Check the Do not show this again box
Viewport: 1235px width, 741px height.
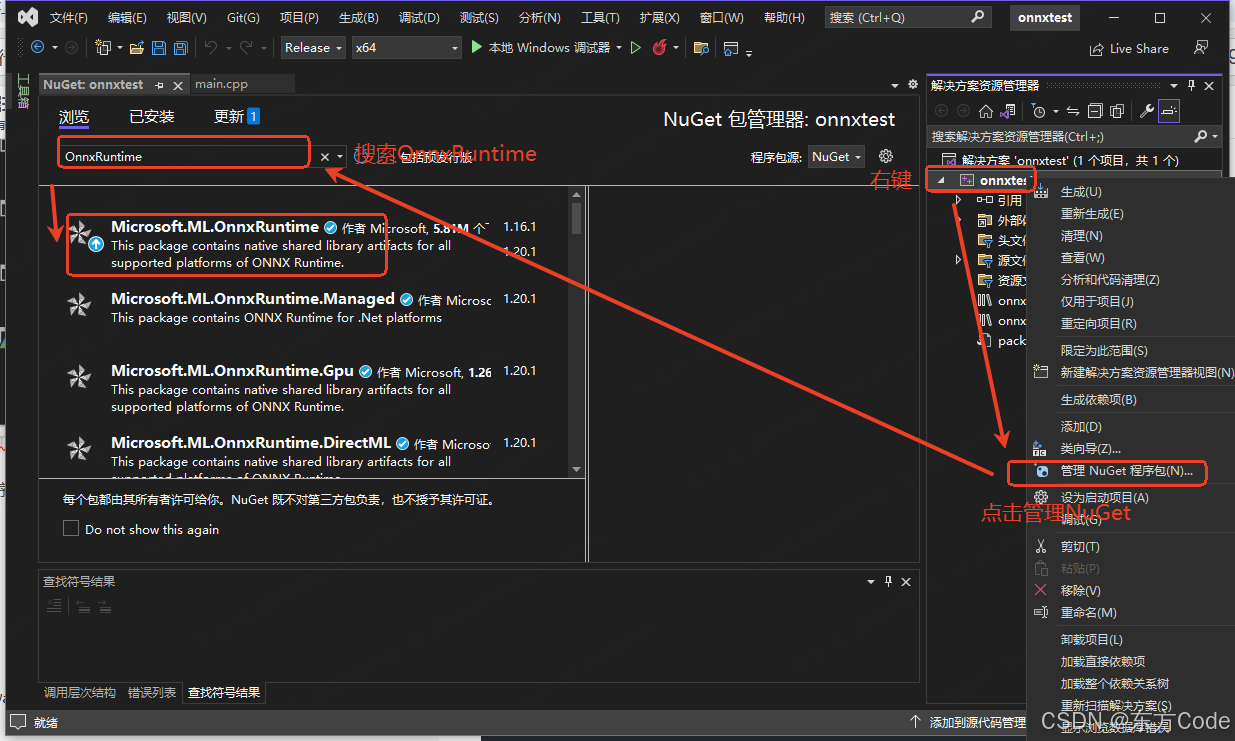tap(70, 528)
